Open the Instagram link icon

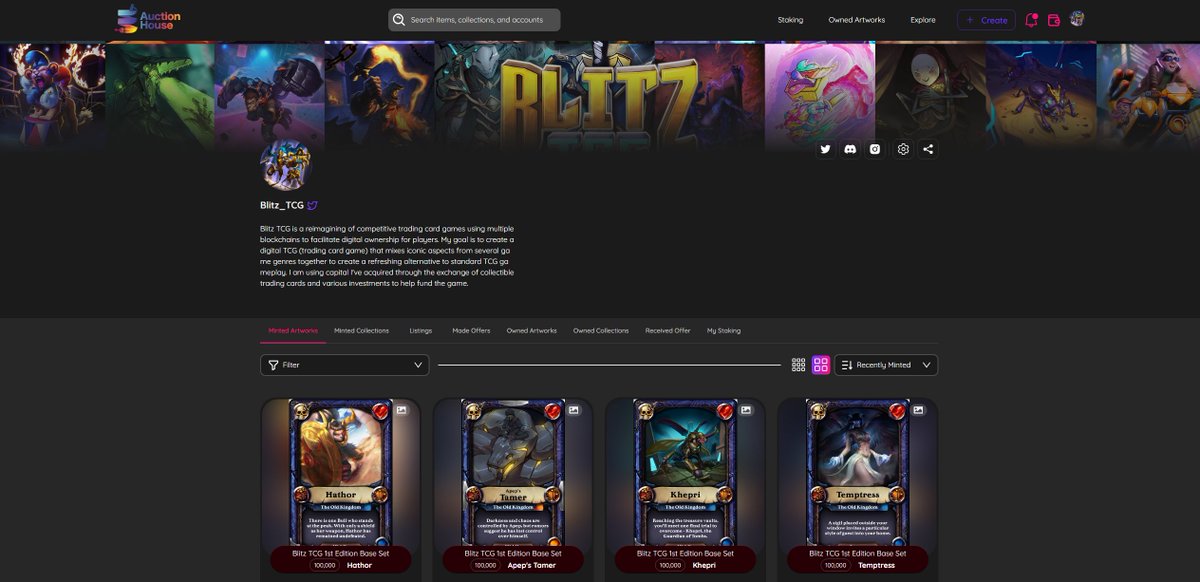tap(875, 149)
